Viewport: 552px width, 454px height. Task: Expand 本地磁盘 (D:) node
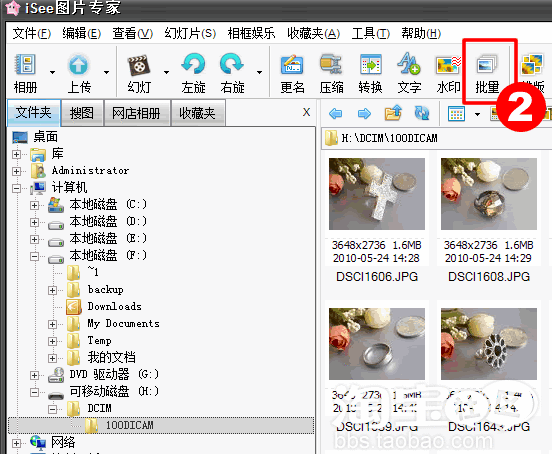[x=34, y=222]
